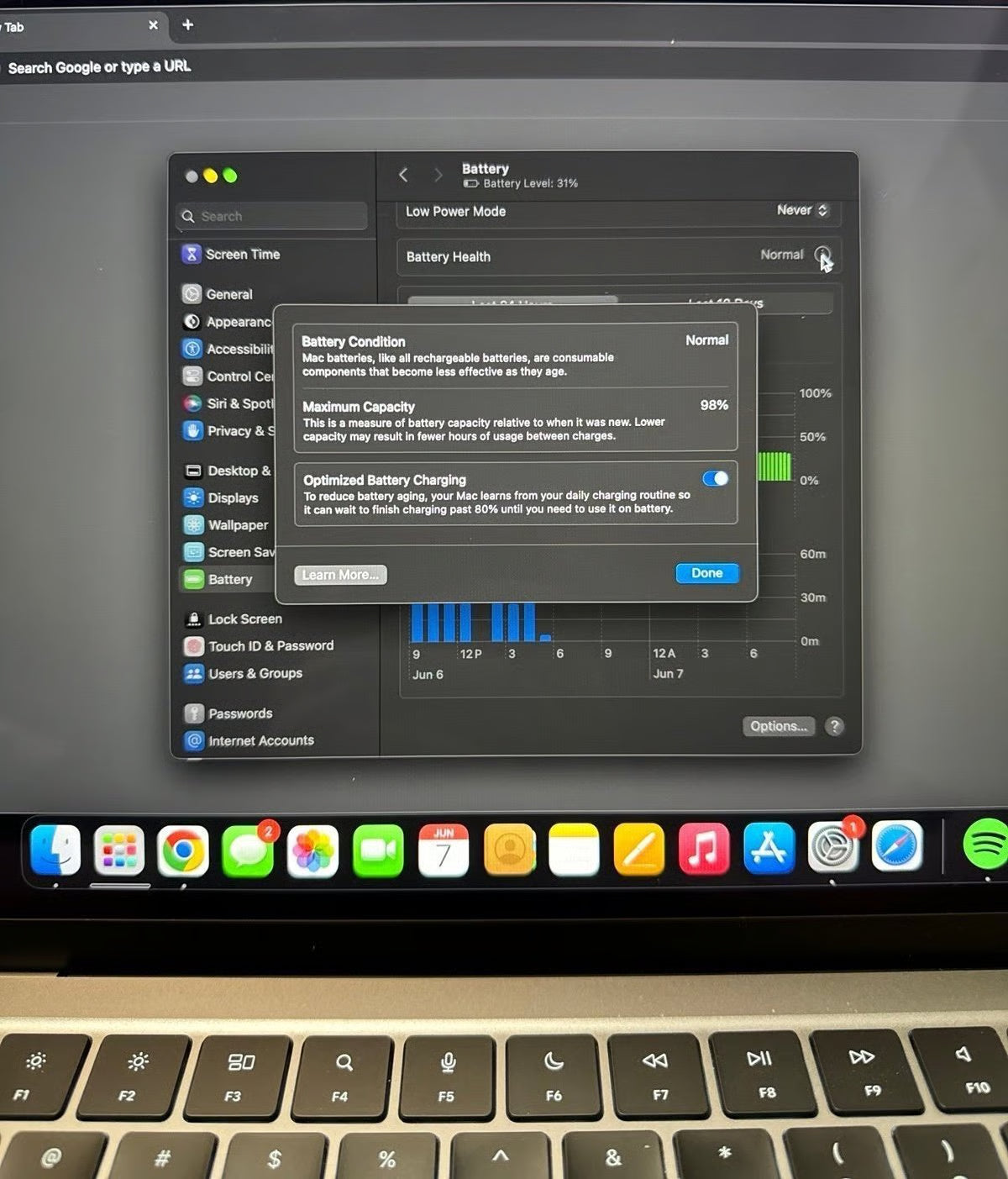
Task: Click the back navigation chevron
Action: pyautogui.click(x=404, y=175)
